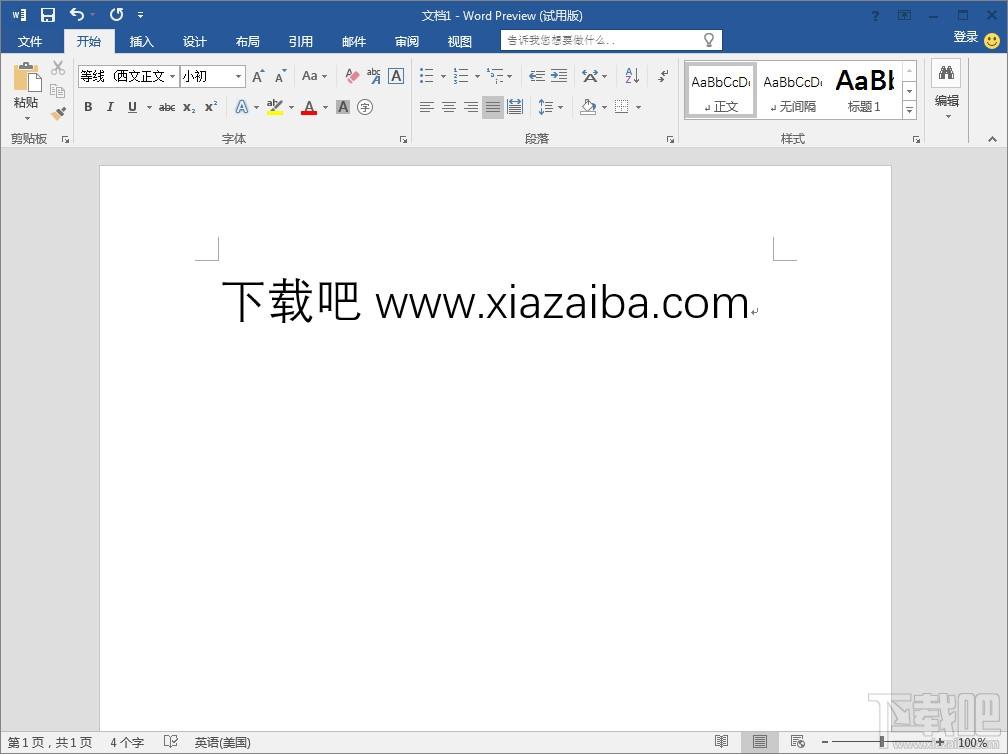Click the zoom slider handle

coord(881,742)
